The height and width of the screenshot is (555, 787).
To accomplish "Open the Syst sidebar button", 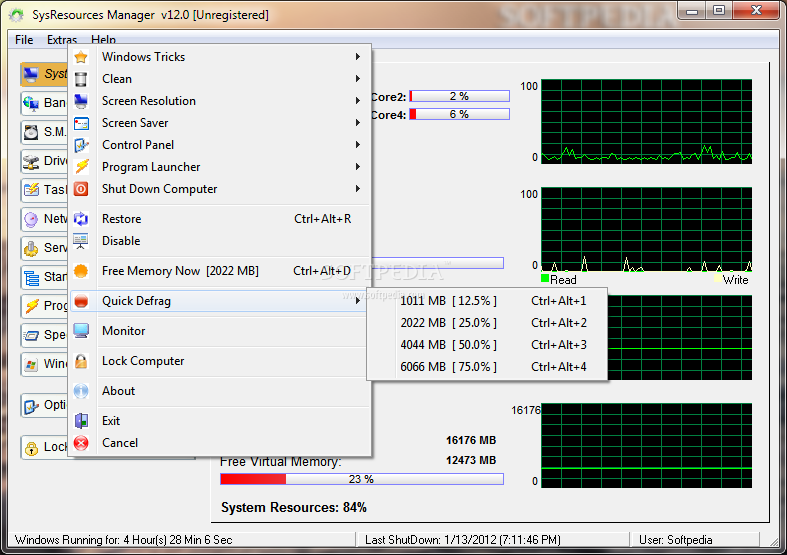I will tap(44, 74).
